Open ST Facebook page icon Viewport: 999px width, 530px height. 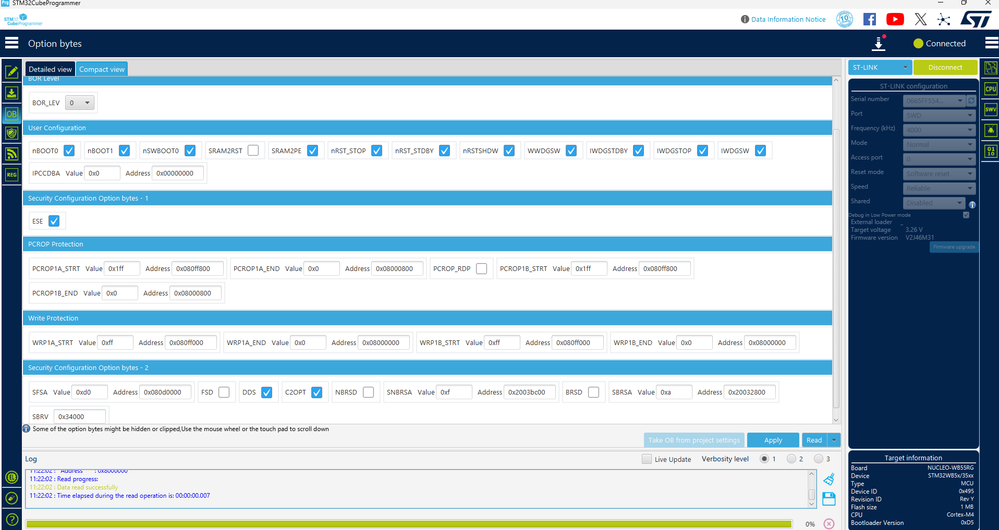[869, 19]
